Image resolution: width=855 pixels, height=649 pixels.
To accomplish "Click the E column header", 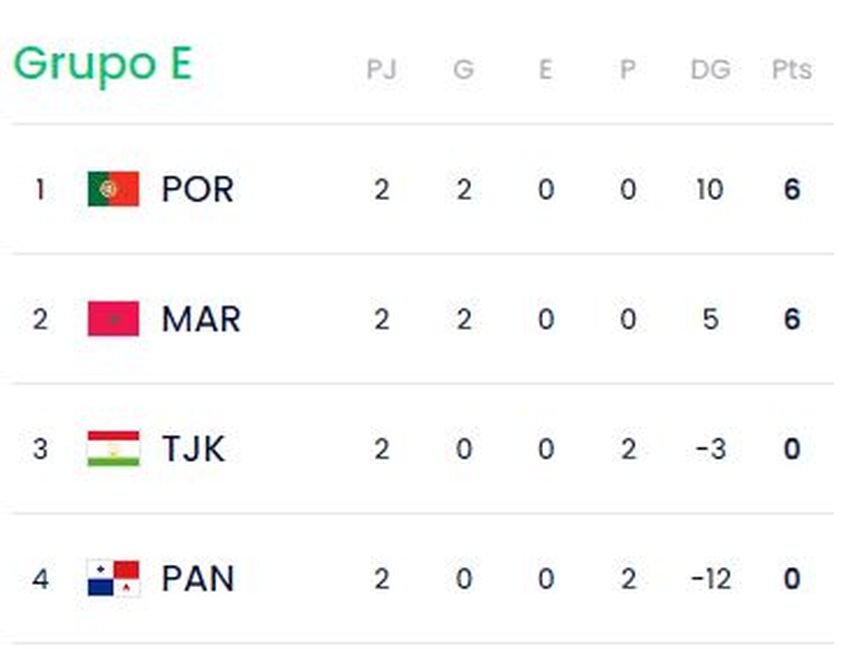I will pyautogui.click(x=545, y=70).
